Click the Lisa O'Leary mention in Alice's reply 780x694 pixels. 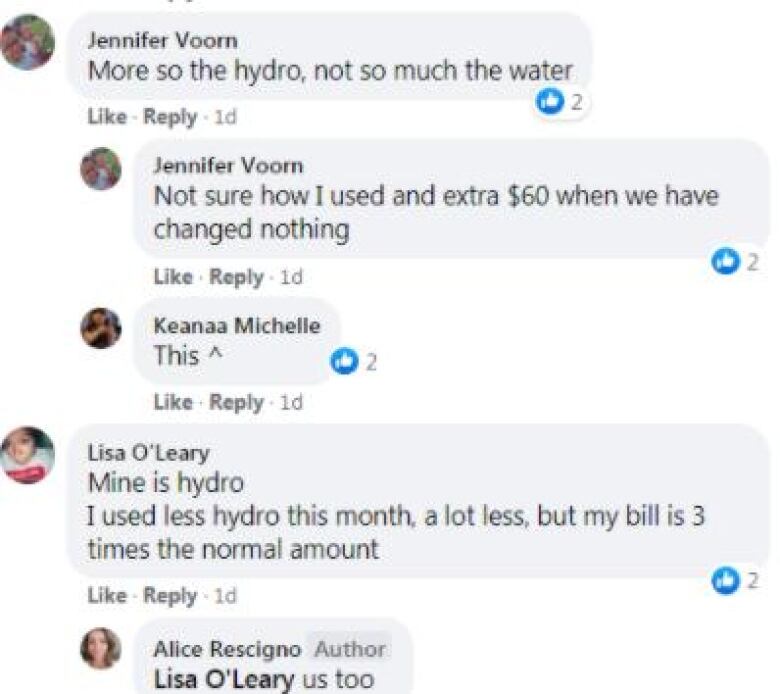(223, 679)
